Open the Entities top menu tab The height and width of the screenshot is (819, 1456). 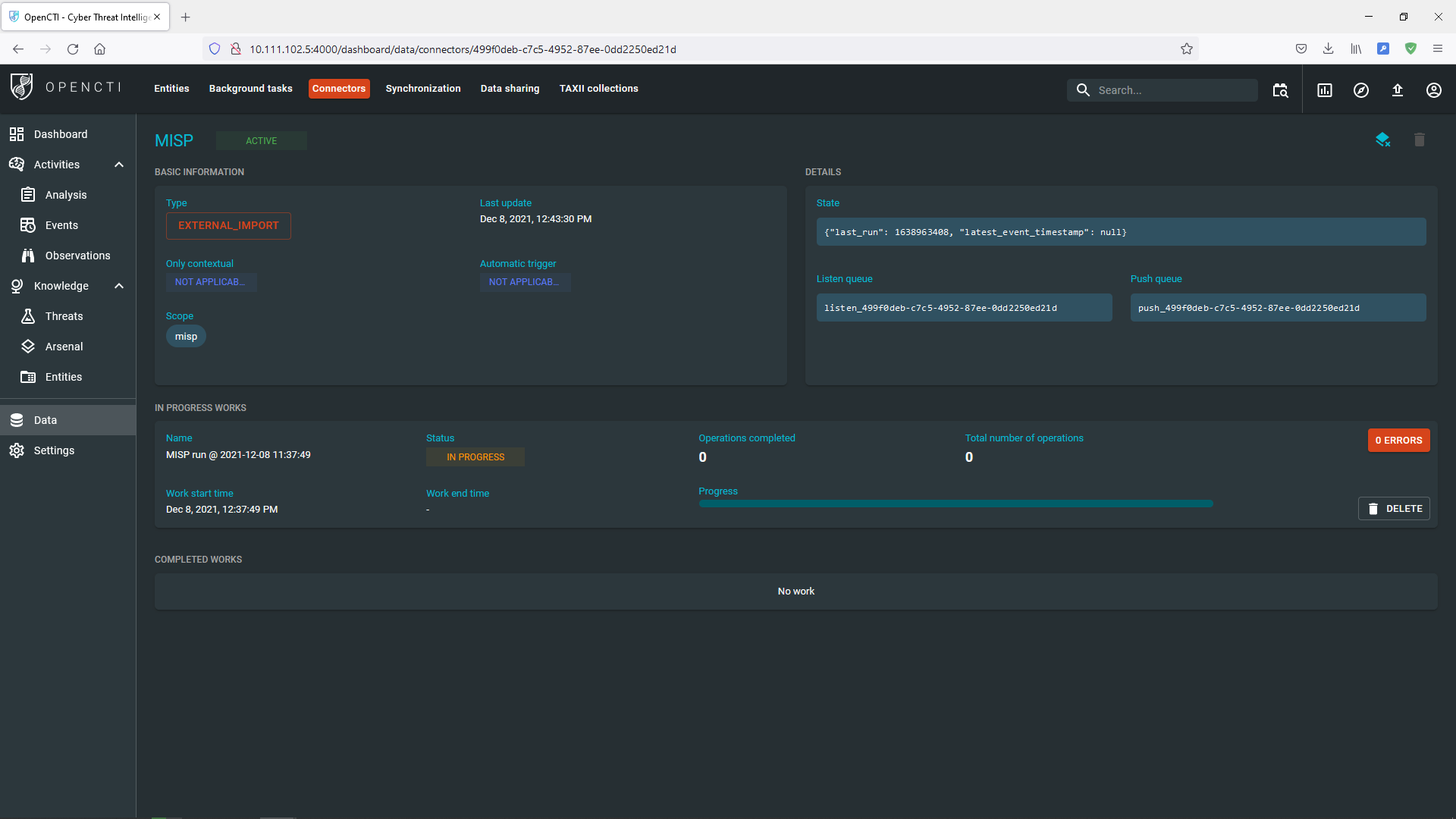(x=171, y=89)
